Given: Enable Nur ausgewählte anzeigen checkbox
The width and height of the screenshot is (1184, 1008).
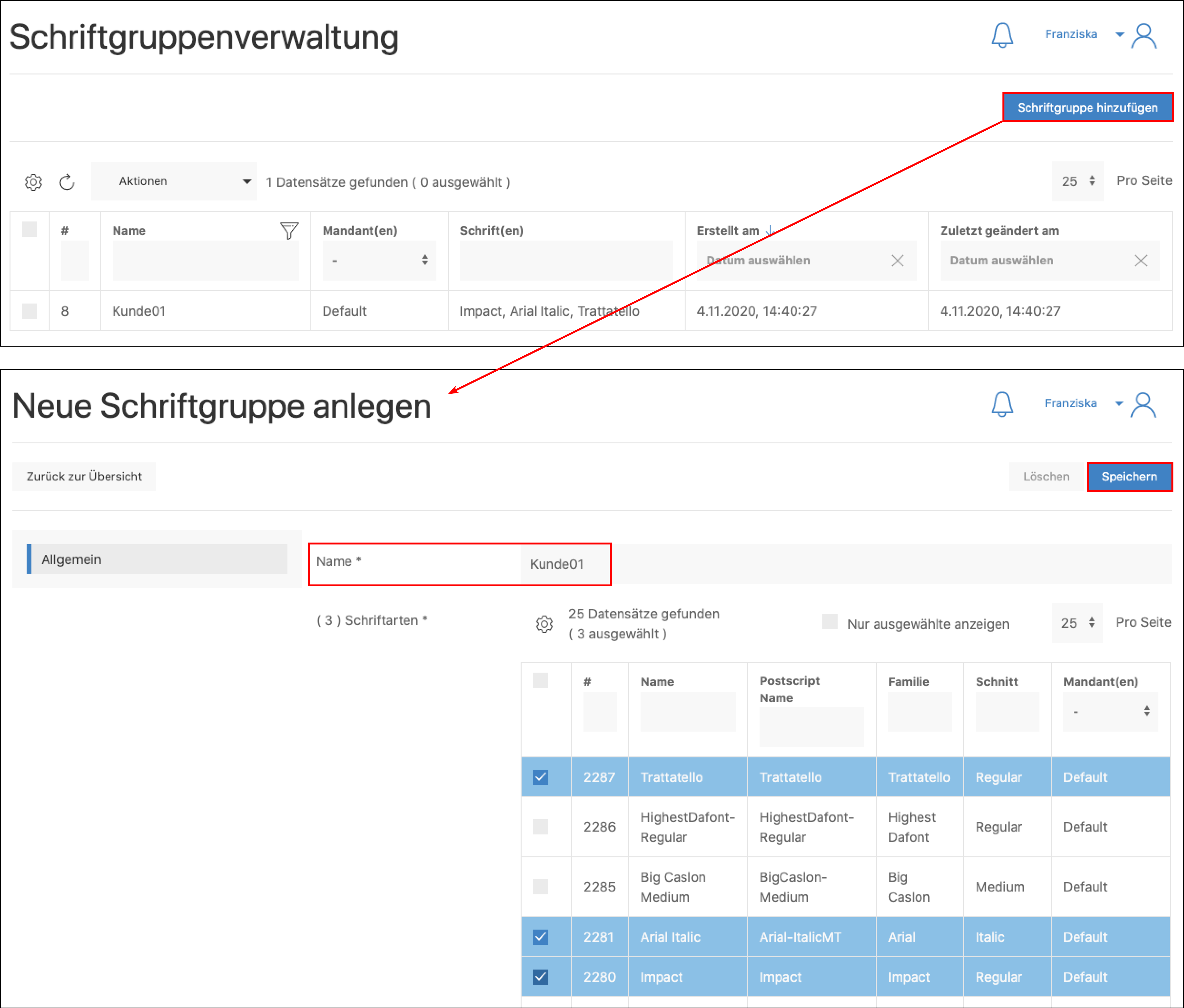Looking at the screenshot, I should pyautogui.click(x=830, y=621).
